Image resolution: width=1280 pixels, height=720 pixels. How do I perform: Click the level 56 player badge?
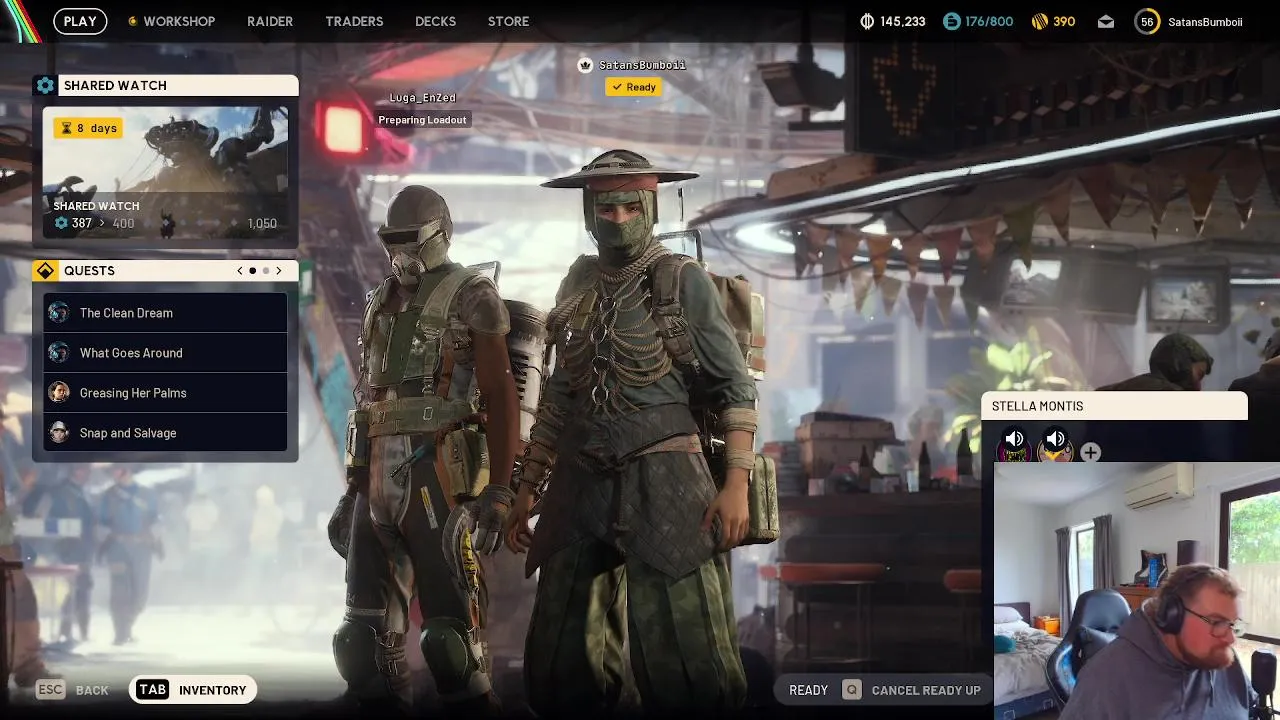(1147, 21)
